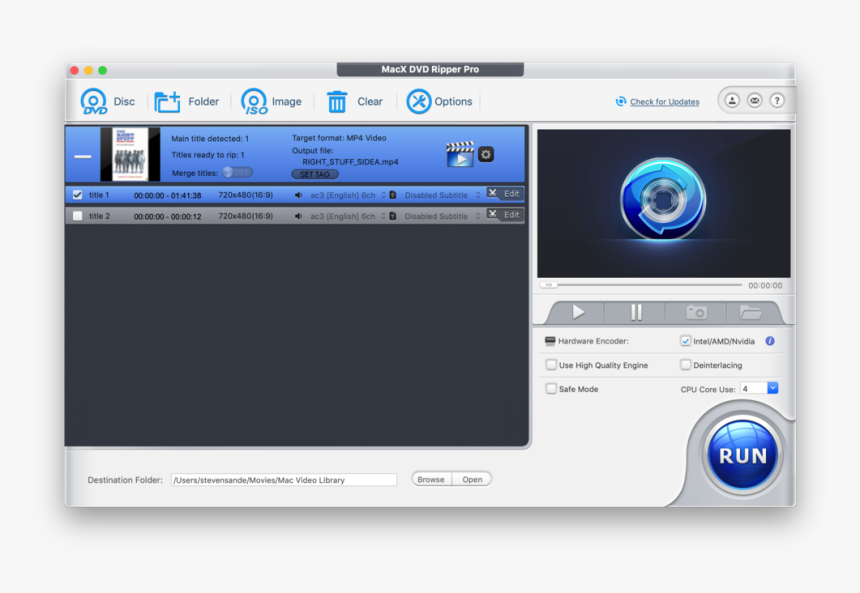Open subtitle dropdown for title 1
The image size is (860, 593).
pos(442,195)
